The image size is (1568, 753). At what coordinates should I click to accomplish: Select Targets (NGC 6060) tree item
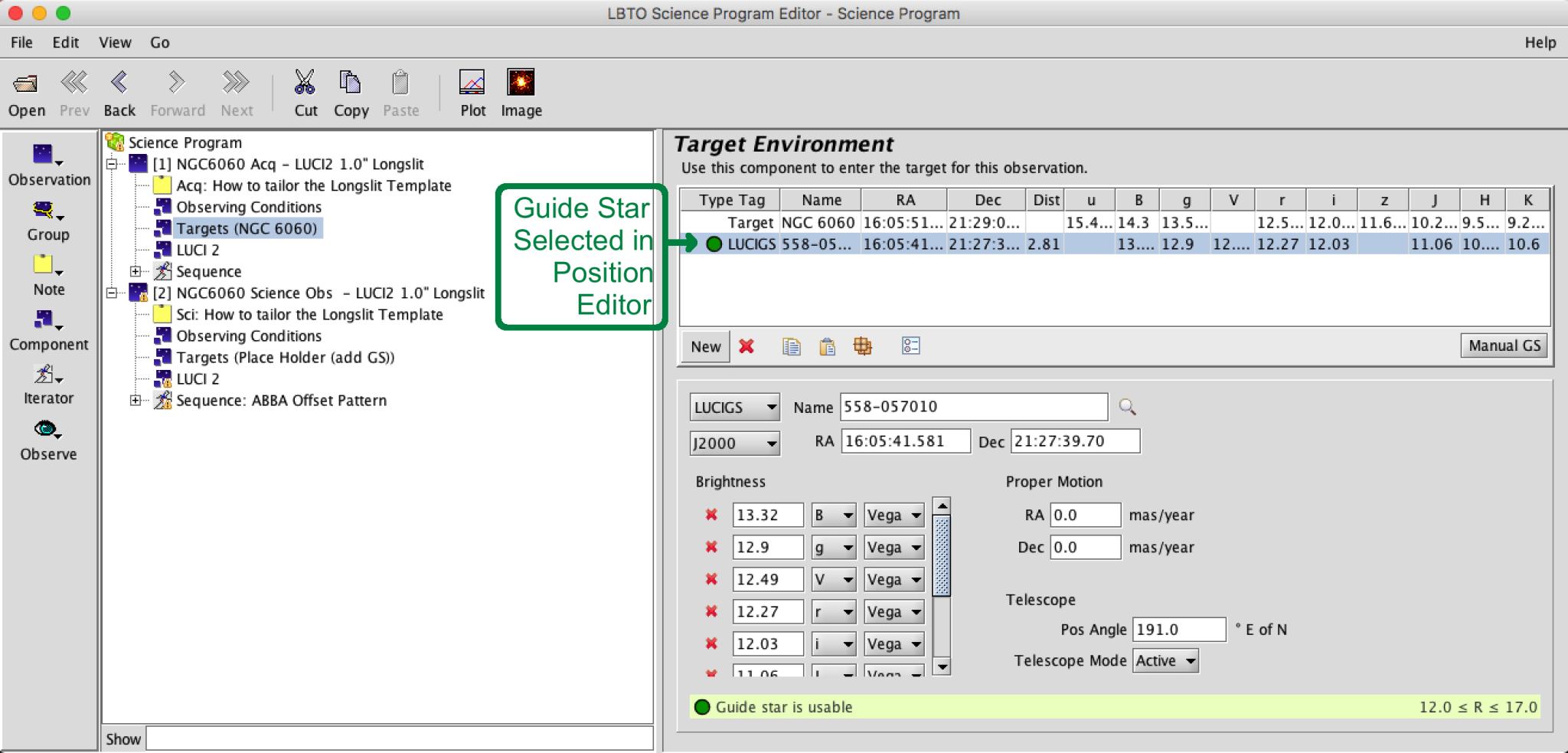point(246,228)
